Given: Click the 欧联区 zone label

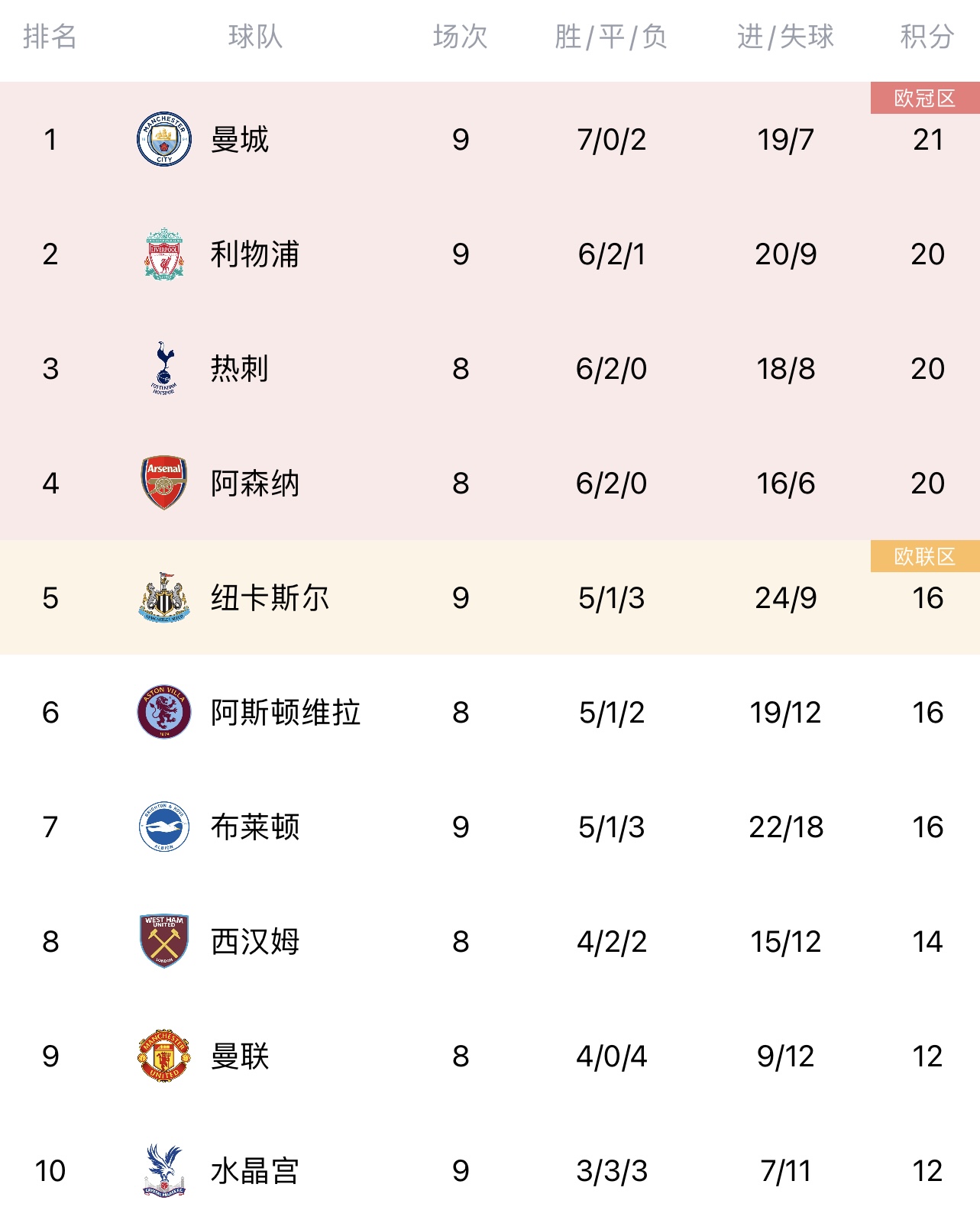Looking at the screenshot, I should point(924,556).
